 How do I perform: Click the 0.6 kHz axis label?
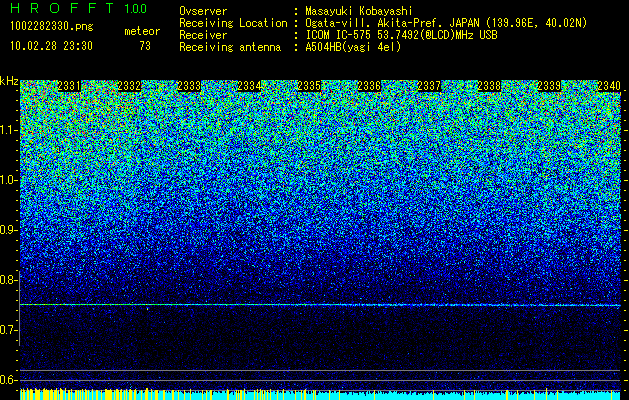tap(8, 380)
